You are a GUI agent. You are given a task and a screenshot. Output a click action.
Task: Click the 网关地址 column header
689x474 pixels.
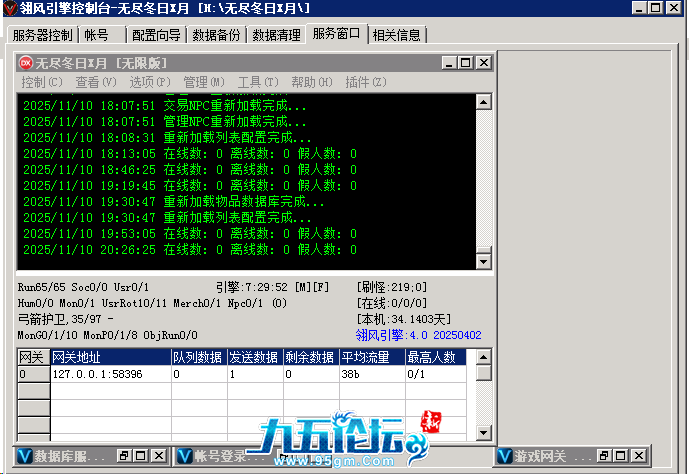[x=111, y=358]
